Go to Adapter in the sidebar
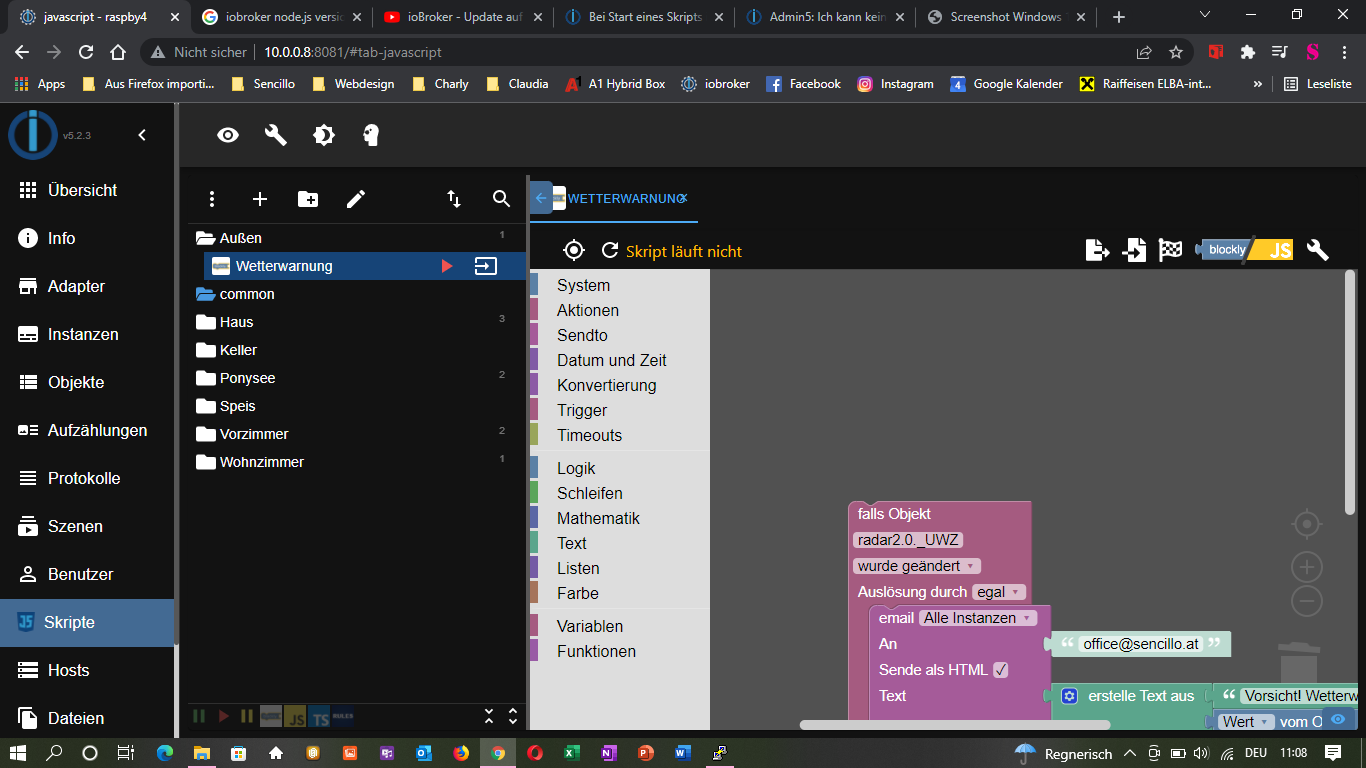The height and width of the screenshot is (768, 1366). click(87, 286)
